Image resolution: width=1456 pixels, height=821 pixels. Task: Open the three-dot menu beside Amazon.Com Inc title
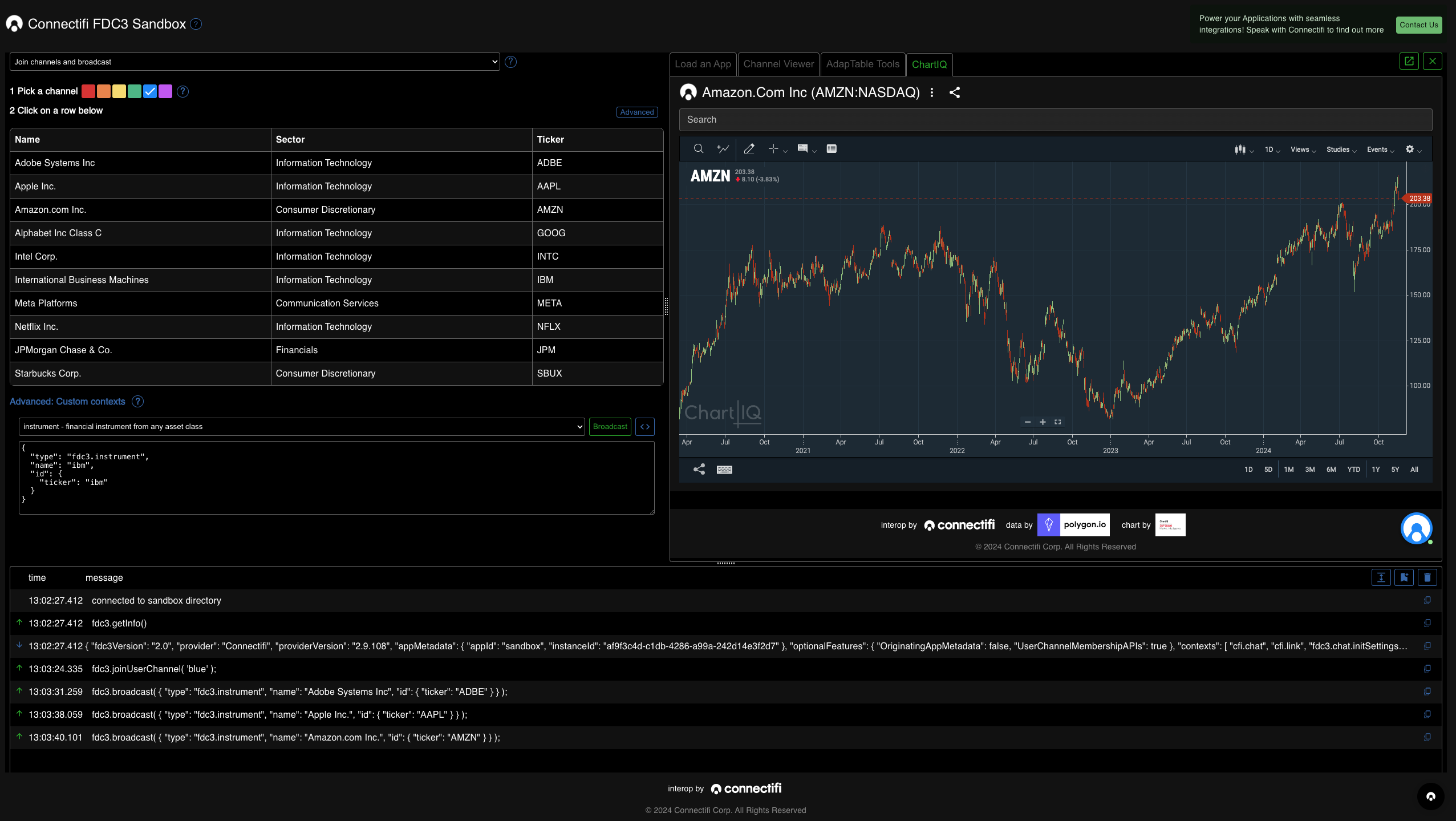[932, 92]
